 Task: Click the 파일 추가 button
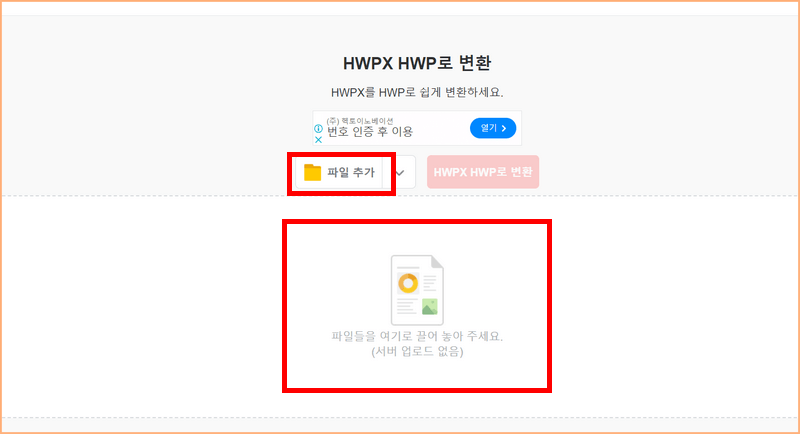pos(339,172)
